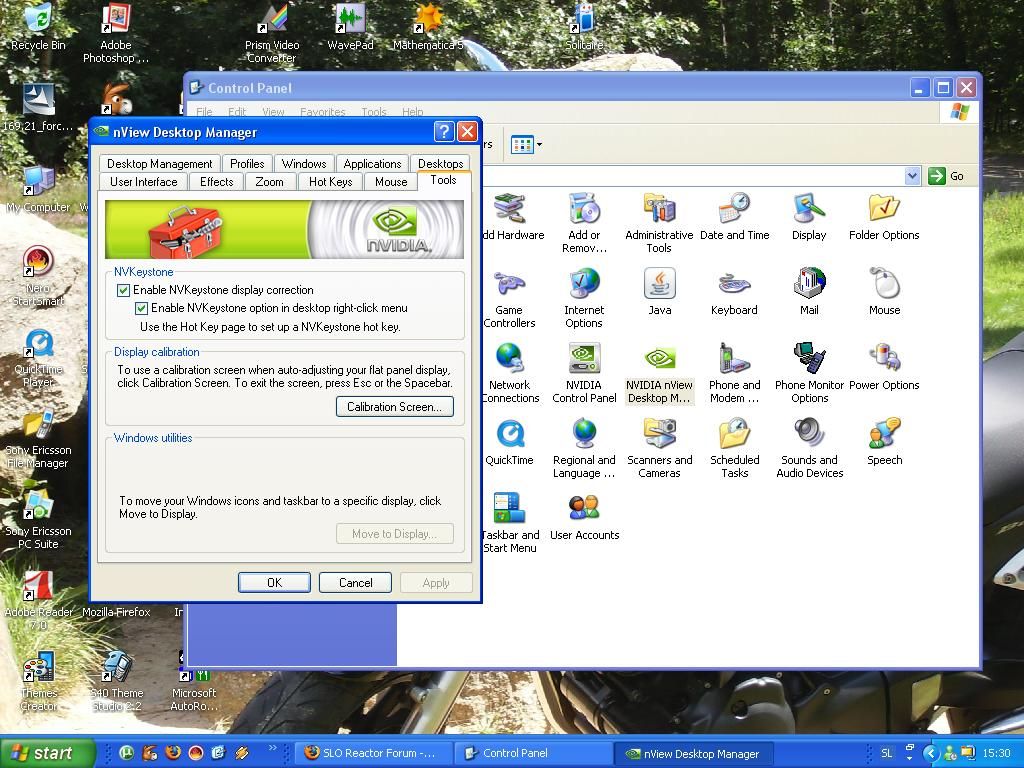Open Taskbar and Start Menu icon

(x=510, y=523)
